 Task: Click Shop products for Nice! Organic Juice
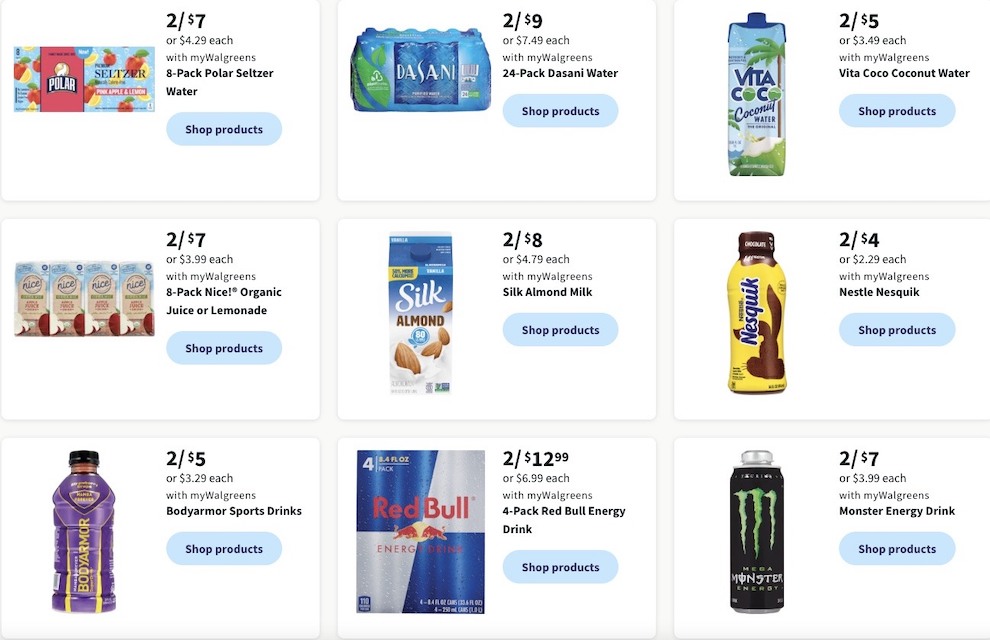coord(224,348)
